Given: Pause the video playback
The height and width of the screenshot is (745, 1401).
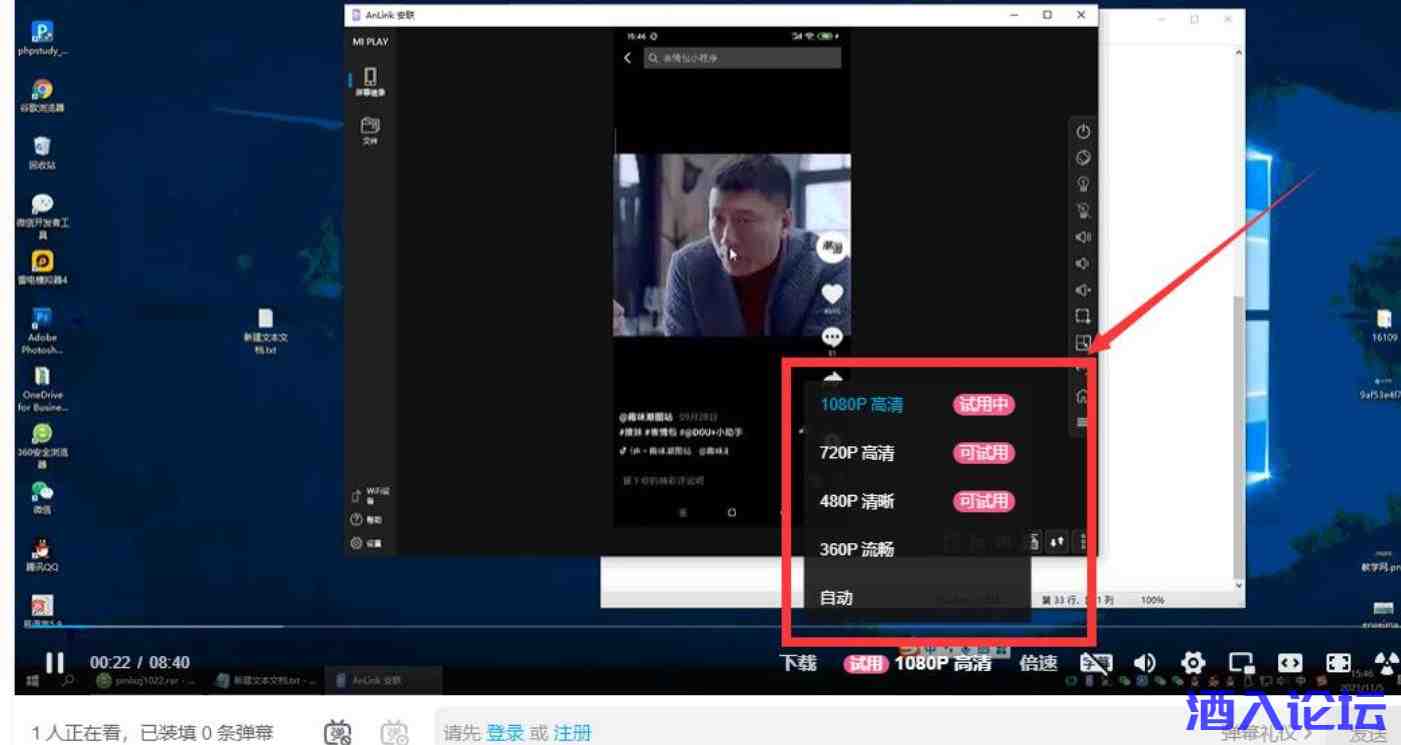Looking at the screenshot, I should click(55, 663).
